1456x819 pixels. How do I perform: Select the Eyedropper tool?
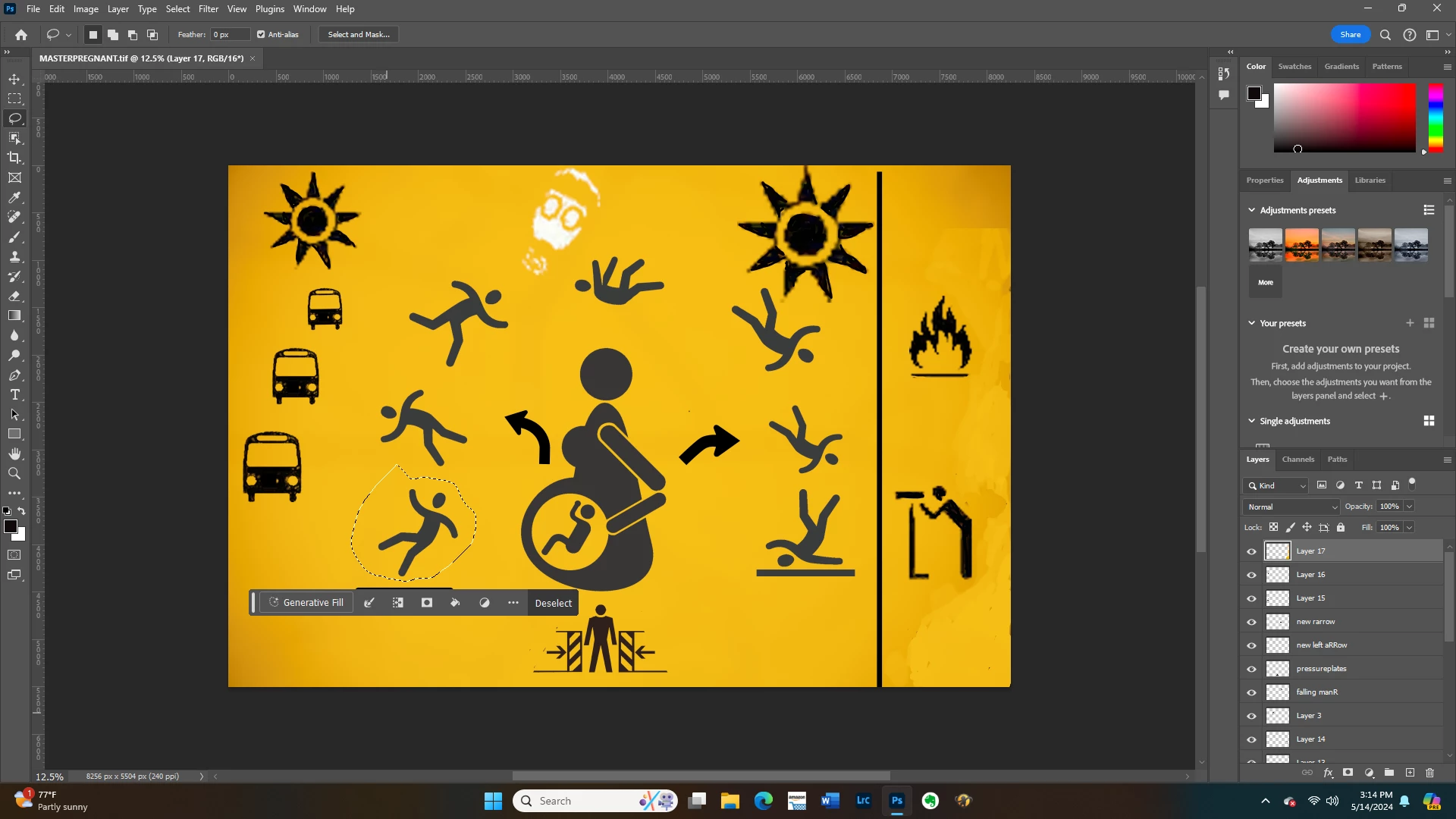coord(14,197)
